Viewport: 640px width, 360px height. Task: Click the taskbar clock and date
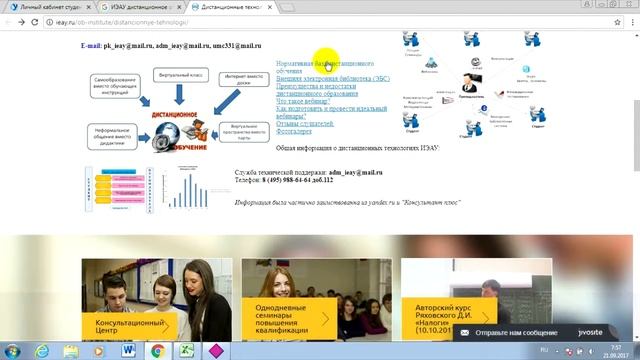click(x=616, y=351)
